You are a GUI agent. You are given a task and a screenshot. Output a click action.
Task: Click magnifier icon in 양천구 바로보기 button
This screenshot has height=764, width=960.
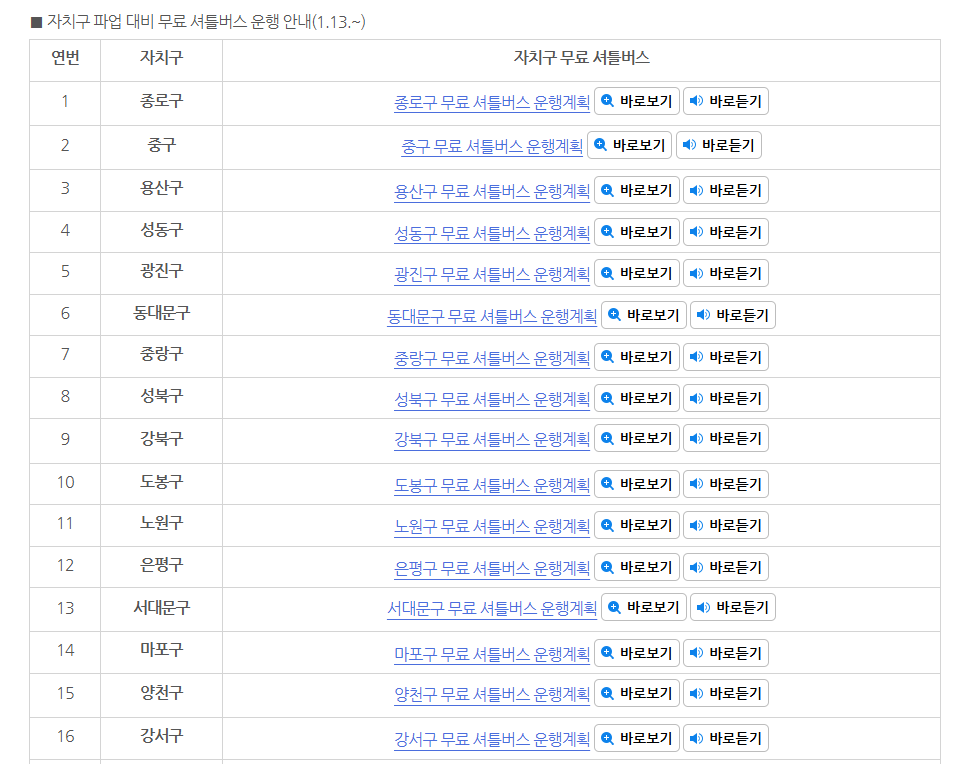coord(607,693)
